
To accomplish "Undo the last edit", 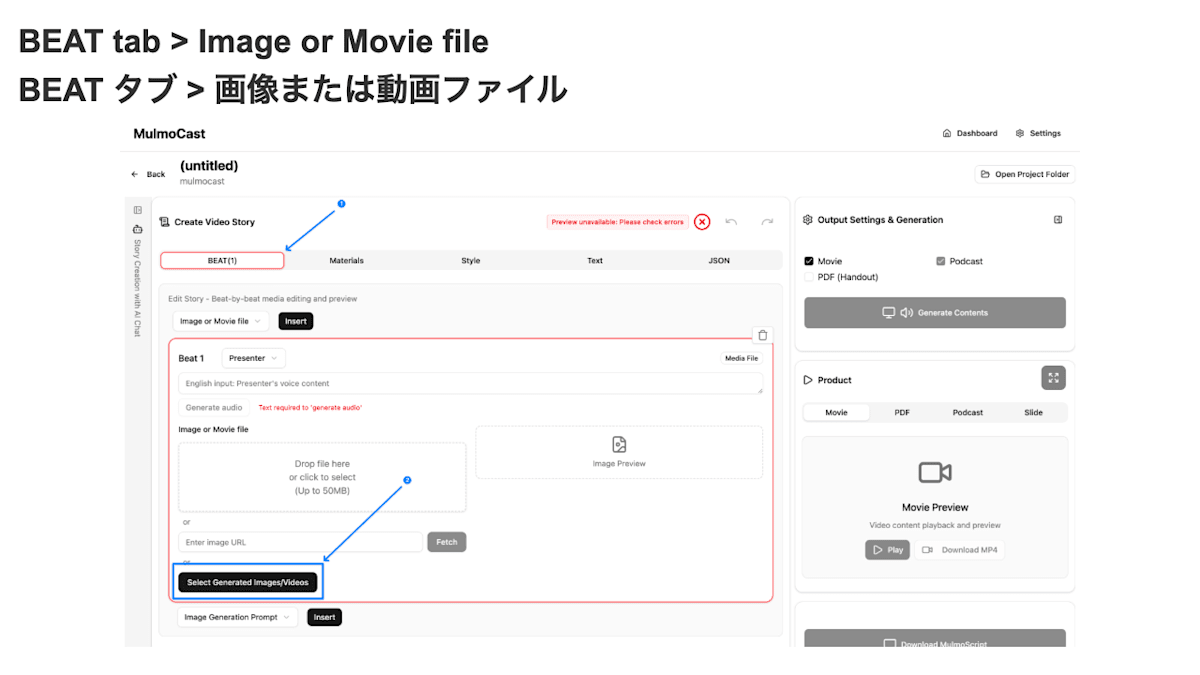I will [x=731, y=222].
